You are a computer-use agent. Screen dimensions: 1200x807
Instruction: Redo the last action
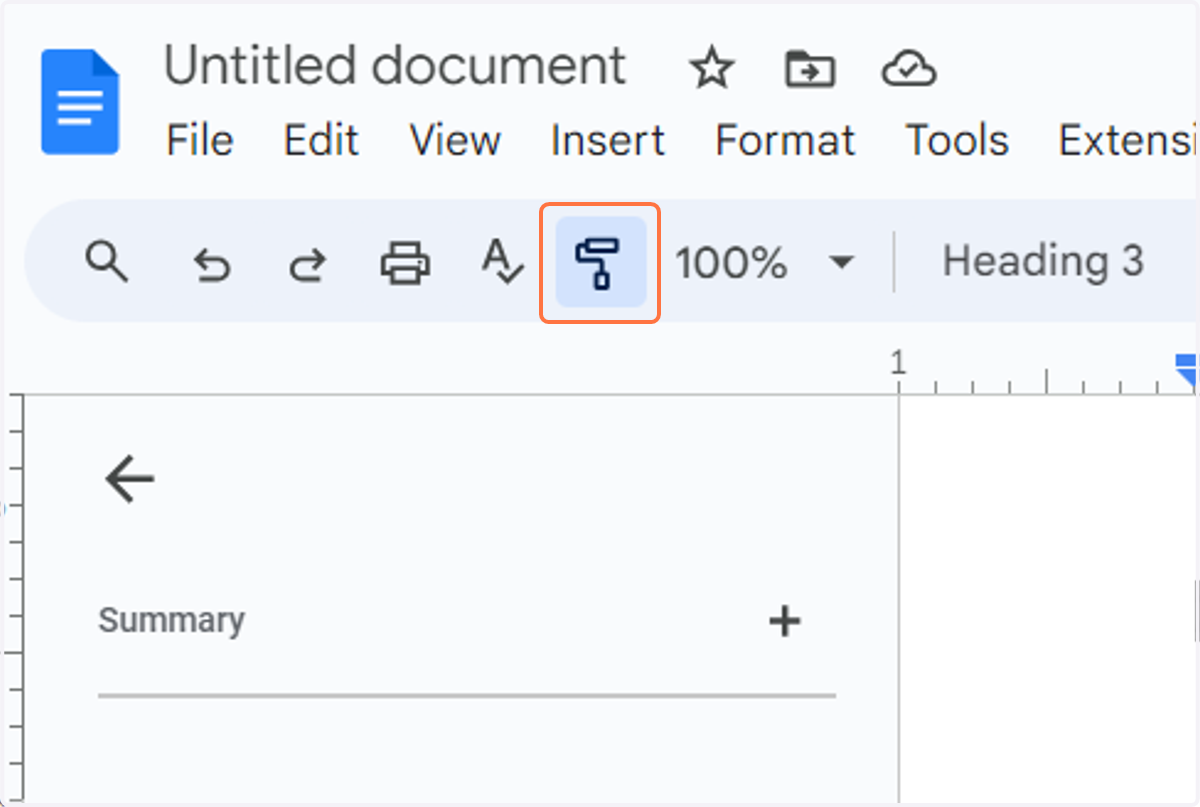(307, 265)
